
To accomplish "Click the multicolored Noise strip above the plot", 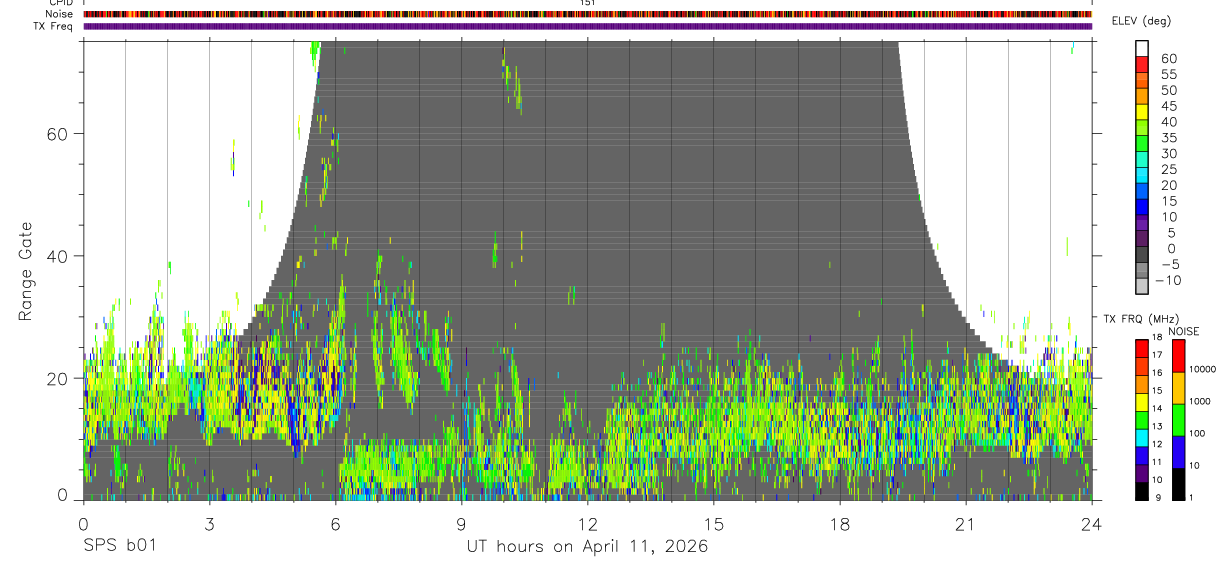I will tap(587, 14).
